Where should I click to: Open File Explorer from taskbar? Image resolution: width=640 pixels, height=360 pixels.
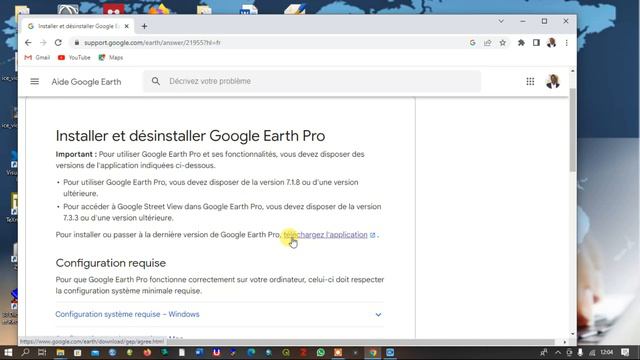[x=60, y=352]
